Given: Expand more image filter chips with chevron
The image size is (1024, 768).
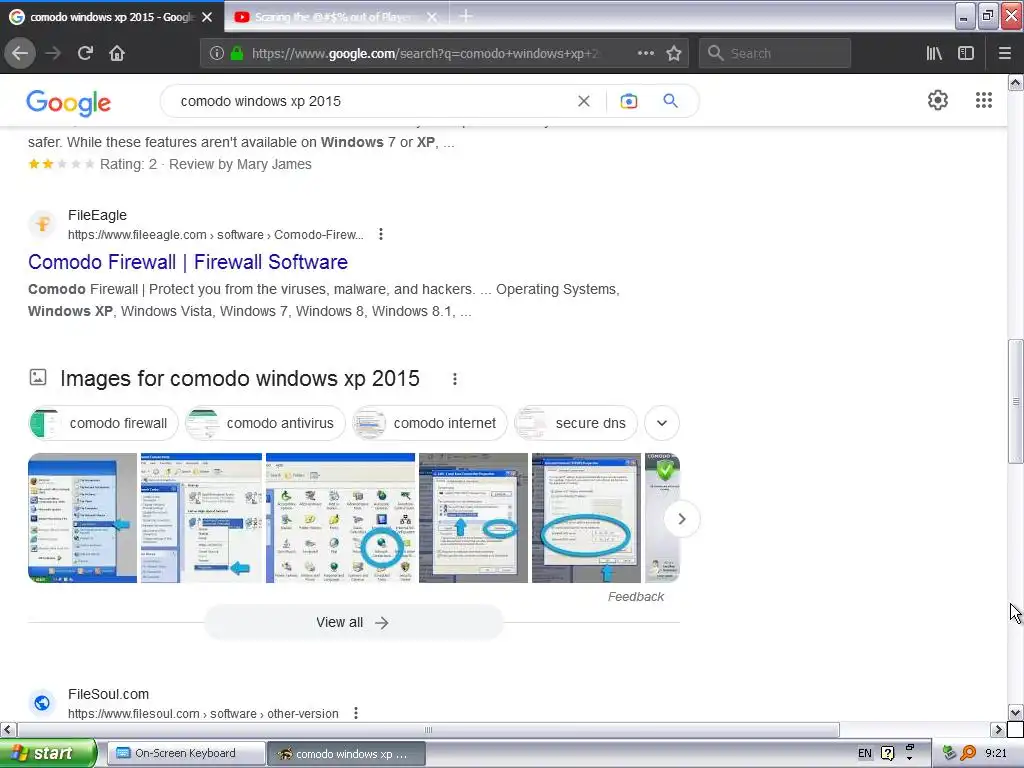Looking at the screenshot, I should [662, 423].
